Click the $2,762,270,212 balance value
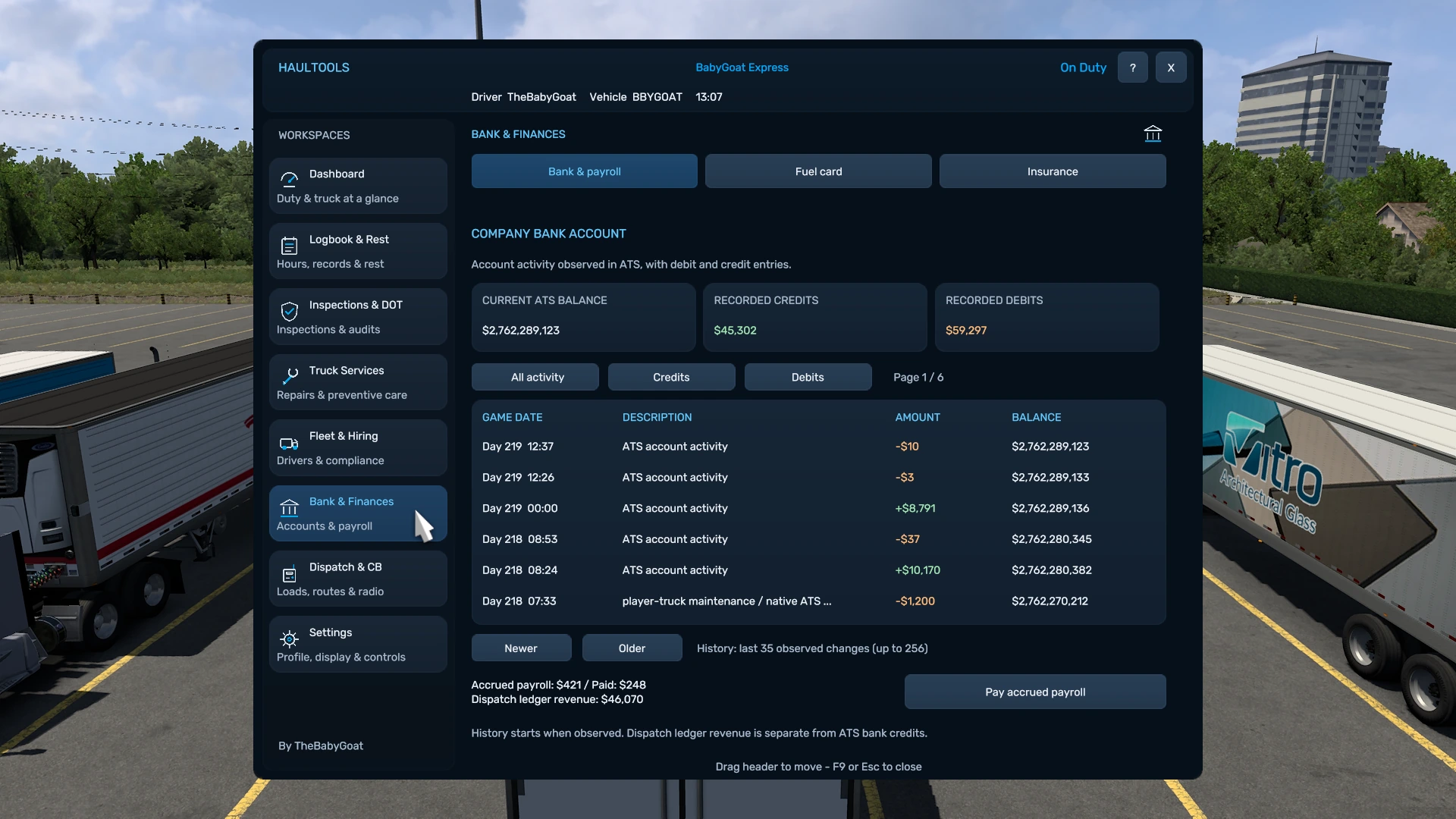Image resolution: width=1456 pixels, height=819 pixels. [1050, 601]
